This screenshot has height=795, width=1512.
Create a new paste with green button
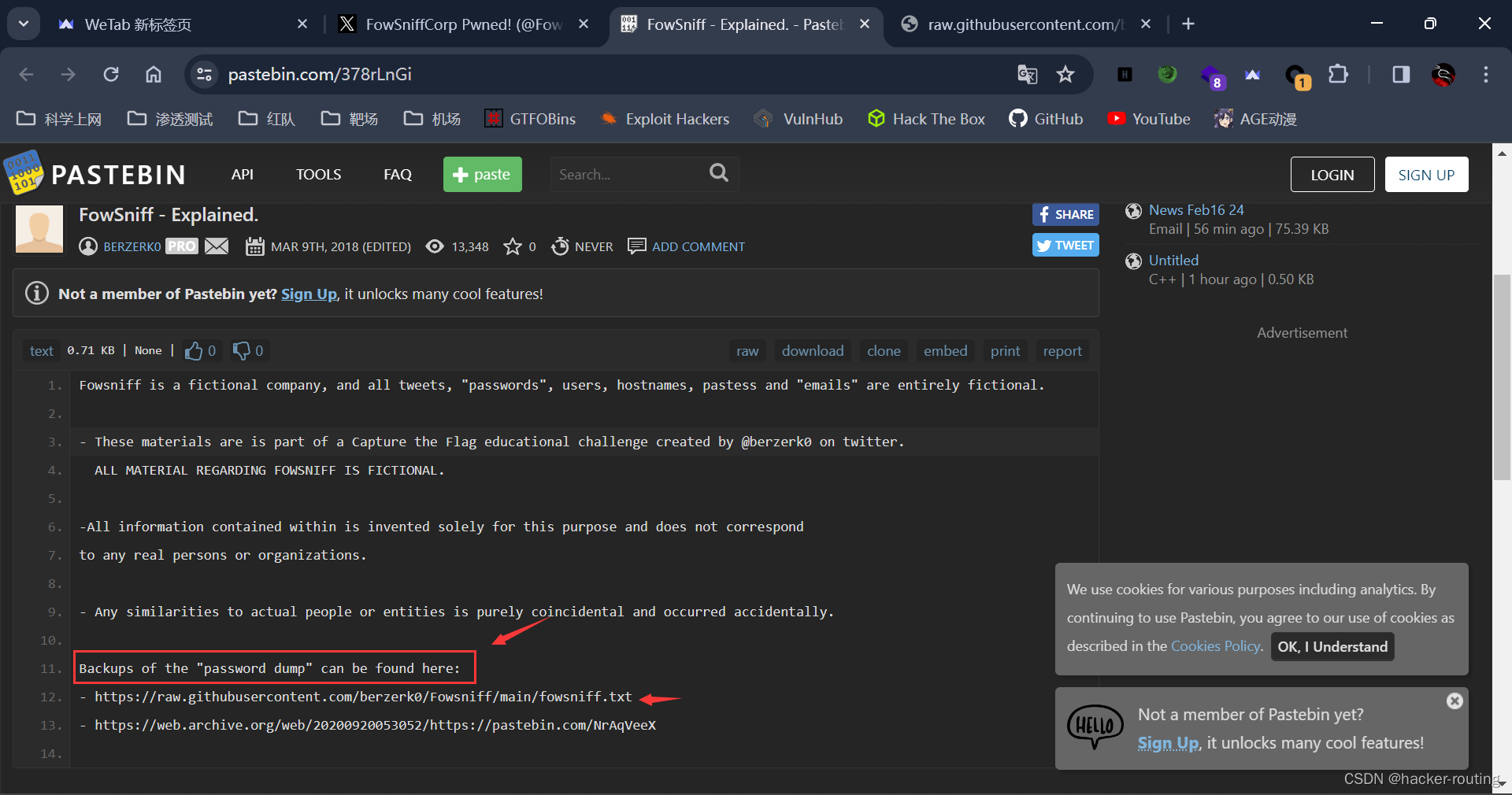pyautogui.click(x=483, y=174)
